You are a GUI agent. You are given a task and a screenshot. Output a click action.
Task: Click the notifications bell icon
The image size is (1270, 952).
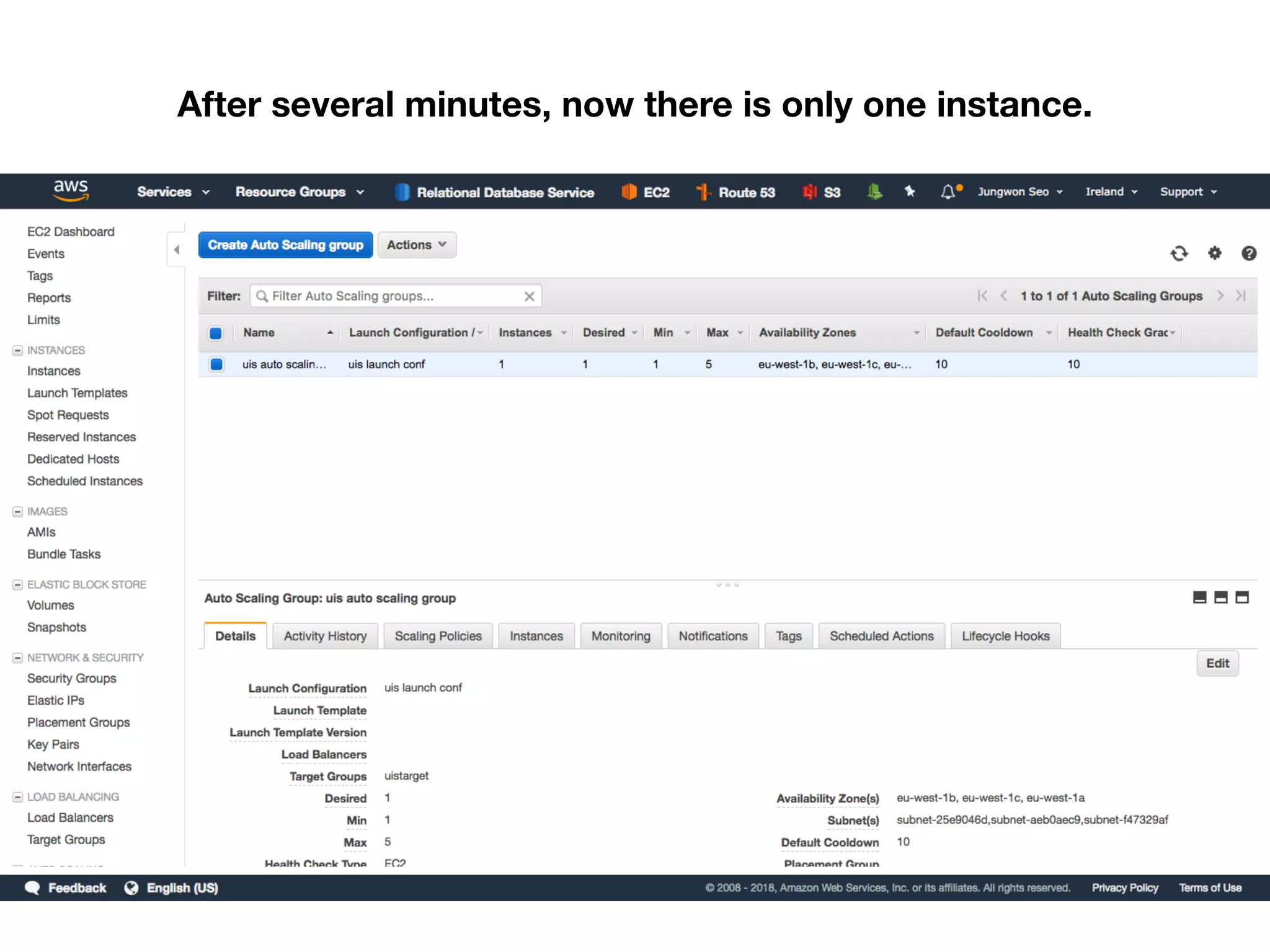click(x=948, y=192)
